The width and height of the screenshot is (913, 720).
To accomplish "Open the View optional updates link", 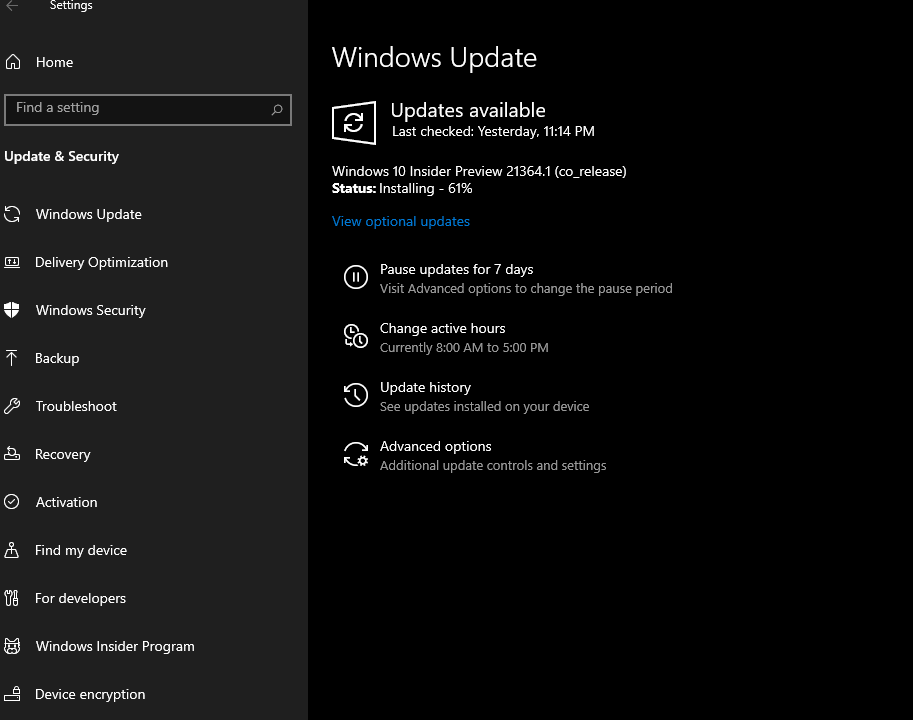I will (x=400, y=221).
